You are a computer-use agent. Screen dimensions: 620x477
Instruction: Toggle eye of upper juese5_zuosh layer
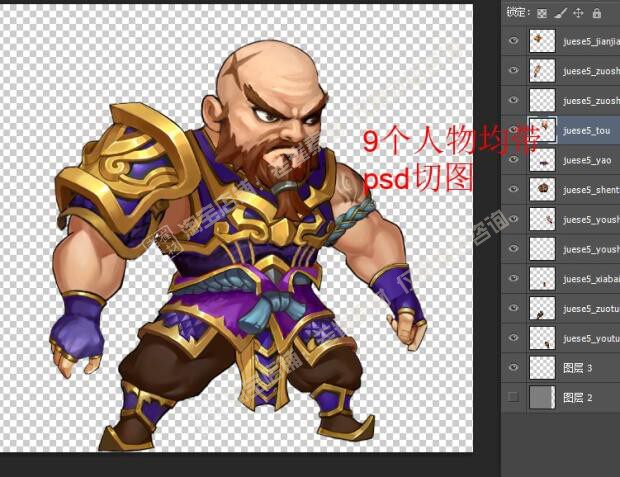click(x=514, y=70)
